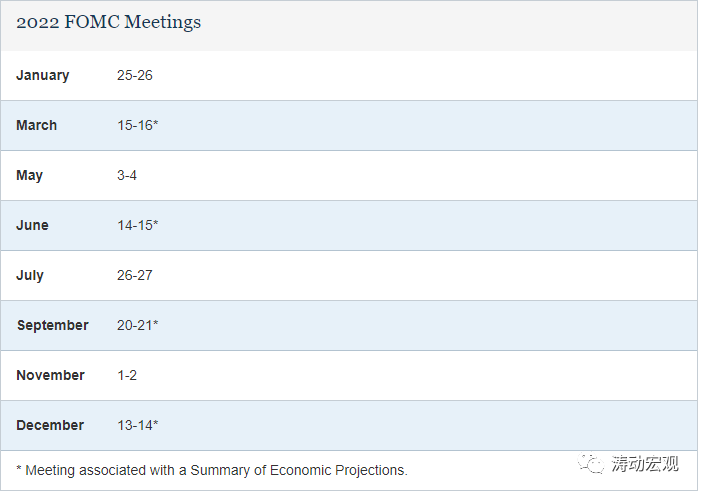The height and width of the screenshot is (494, 701).
Task: Click the 涛动宏观 watermark text
Action: click(647, 464)
